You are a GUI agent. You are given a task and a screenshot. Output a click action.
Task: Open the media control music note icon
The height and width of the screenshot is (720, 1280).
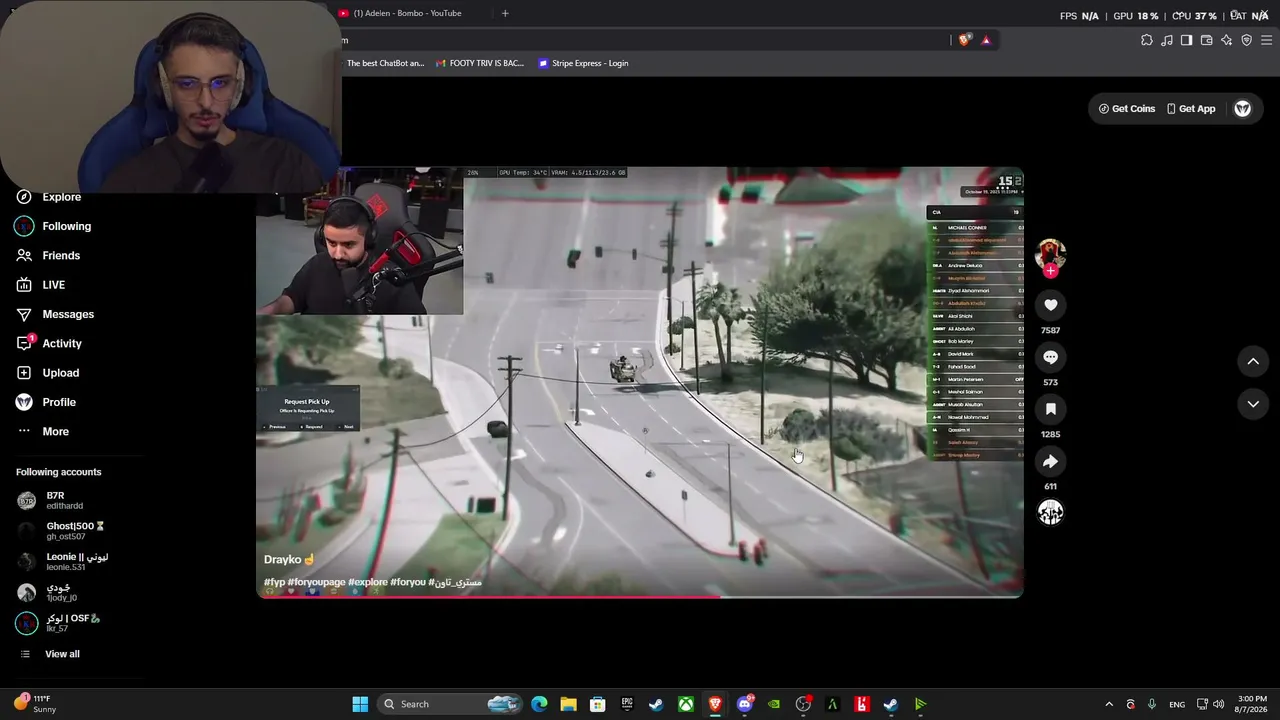[1167, 40]
